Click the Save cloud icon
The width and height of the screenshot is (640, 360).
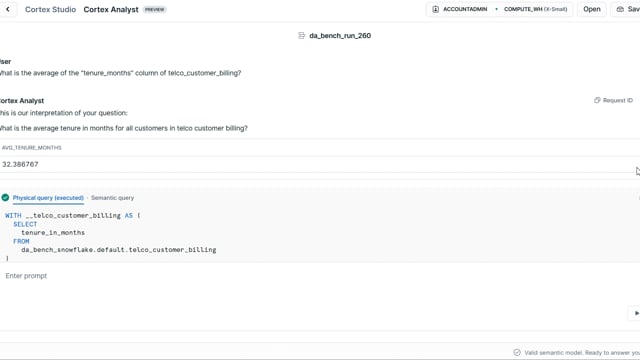pos(620,9)
